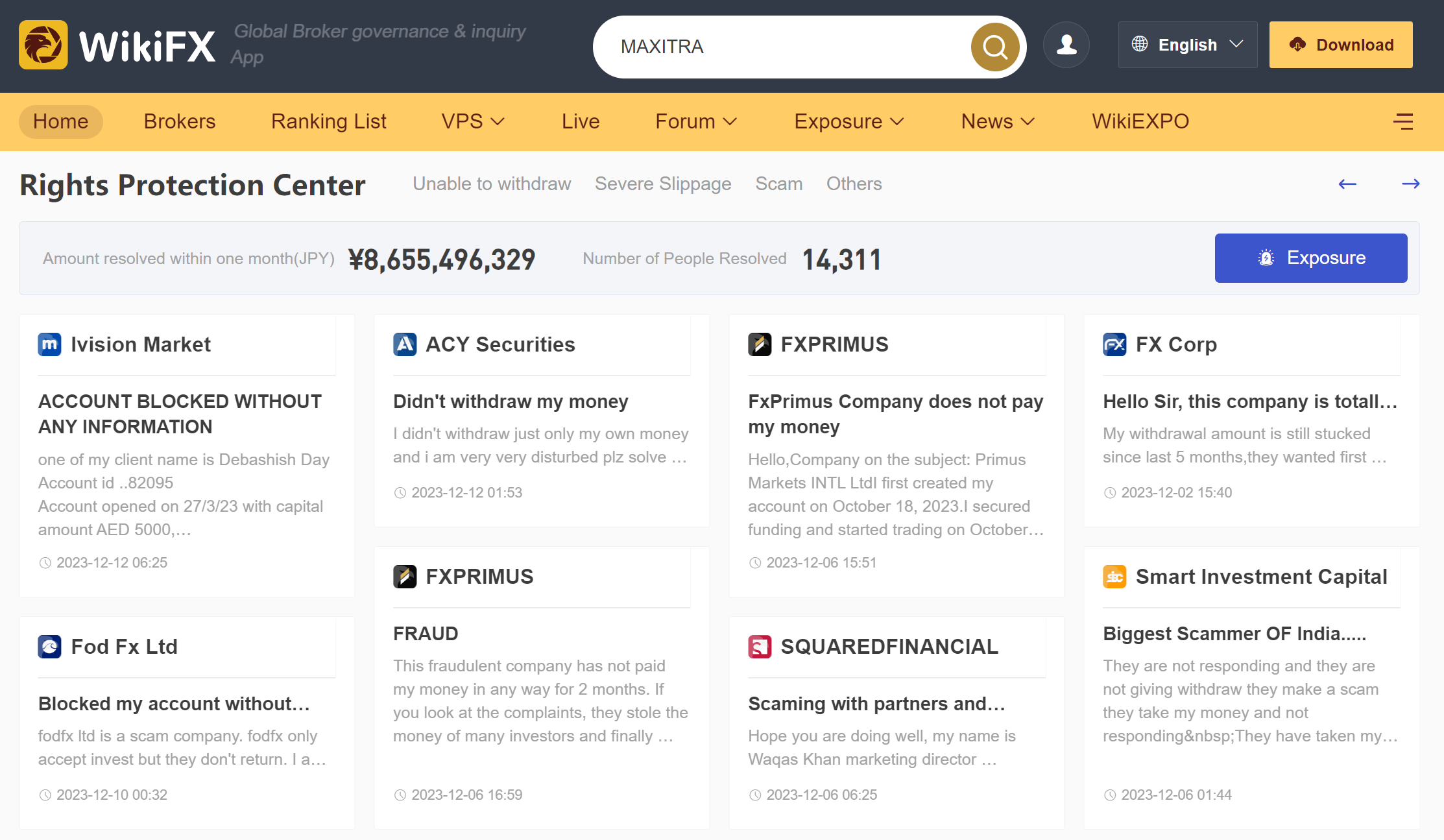Click clock icon beside 2023-12-06 16:59

click(400, 795)
